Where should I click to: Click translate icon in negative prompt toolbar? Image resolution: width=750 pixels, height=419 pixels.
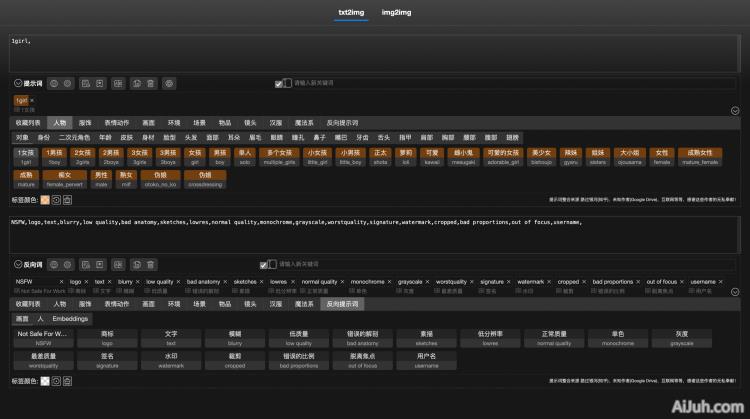(118, 265)
